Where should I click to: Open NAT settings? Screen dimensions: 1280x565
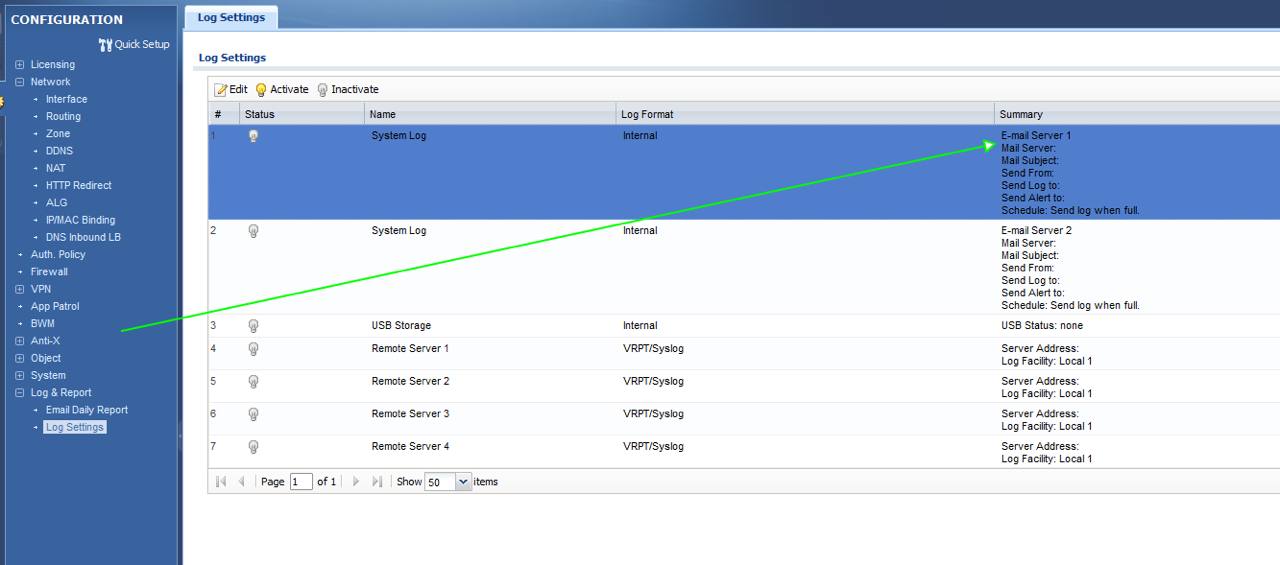point(55,168)
